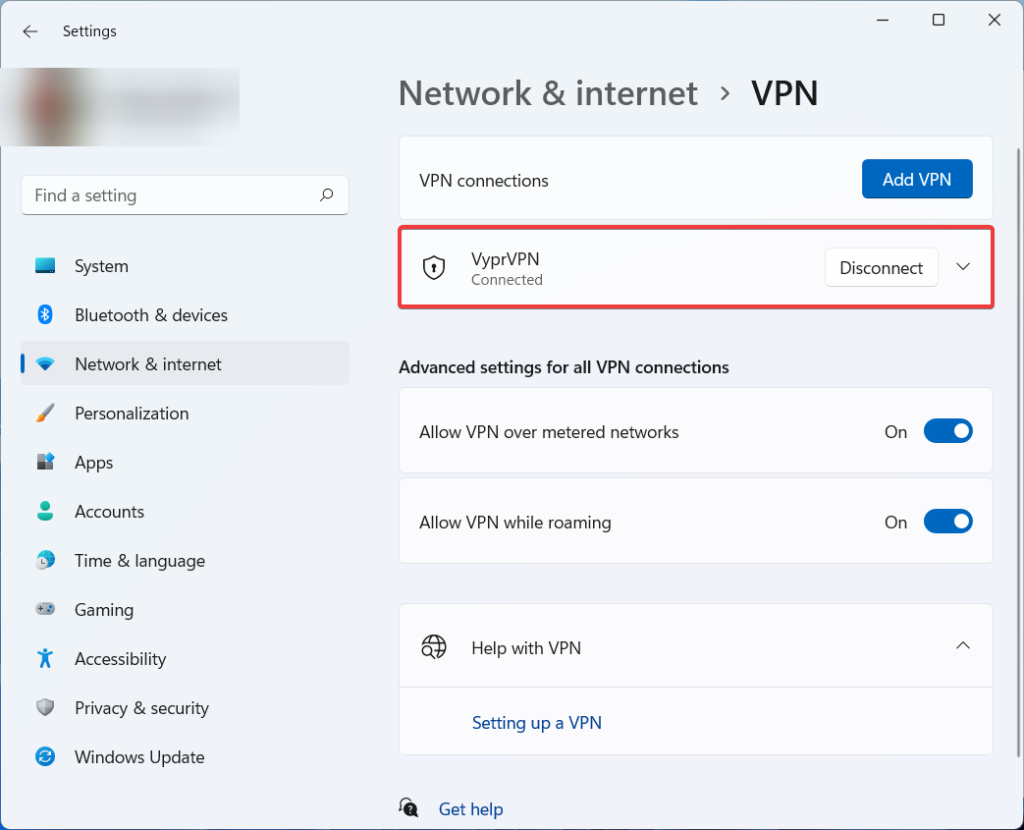Select Network & internet in the sidebar

click(146, 364)
